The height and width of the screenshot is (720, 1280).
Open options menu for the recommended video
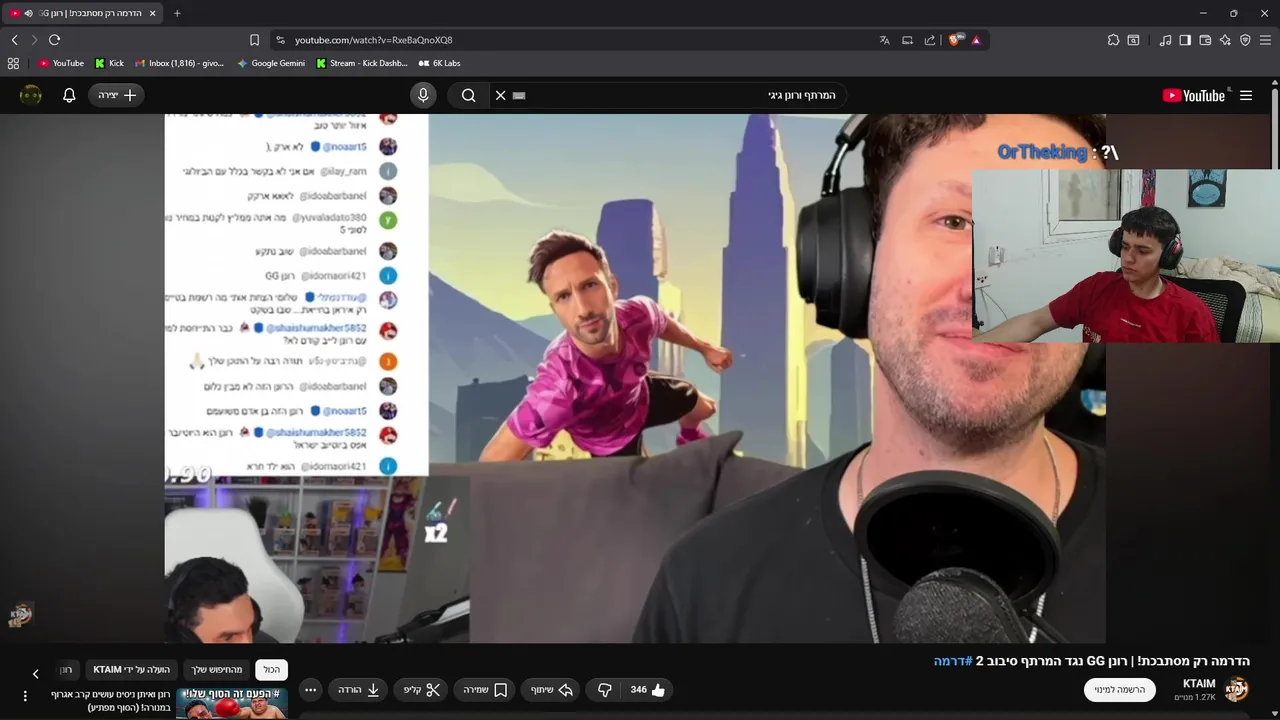click(x=26, y=696)
